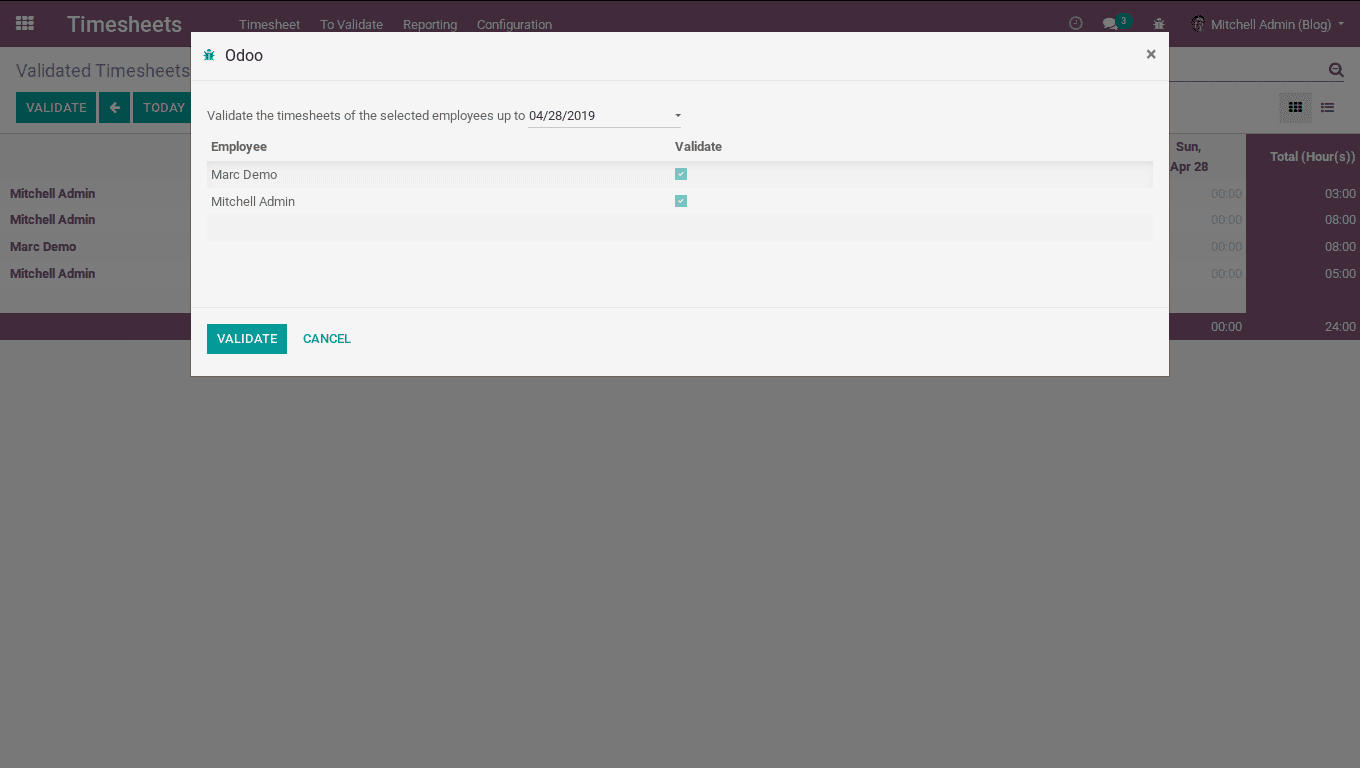The width and height of the screenshot is (1360, 768).
Task: Click the search input field
Action: pos(1246,70)
